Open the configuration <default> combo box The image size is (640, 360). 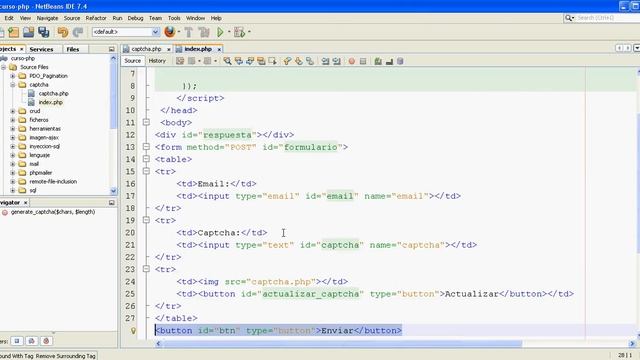click(126, 32)
